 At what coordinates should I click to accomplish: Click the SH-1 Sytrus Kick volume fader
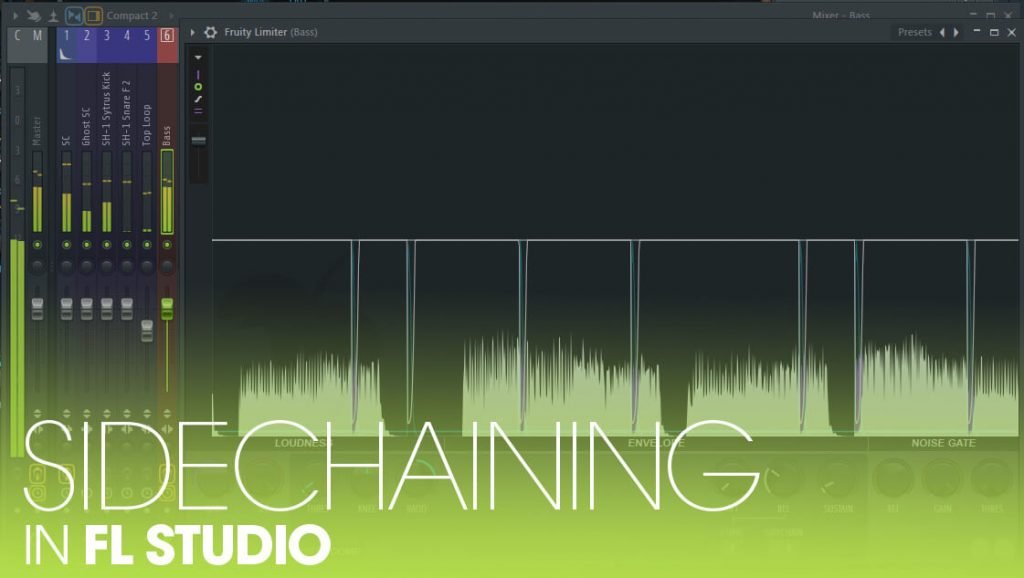point(106,309)
